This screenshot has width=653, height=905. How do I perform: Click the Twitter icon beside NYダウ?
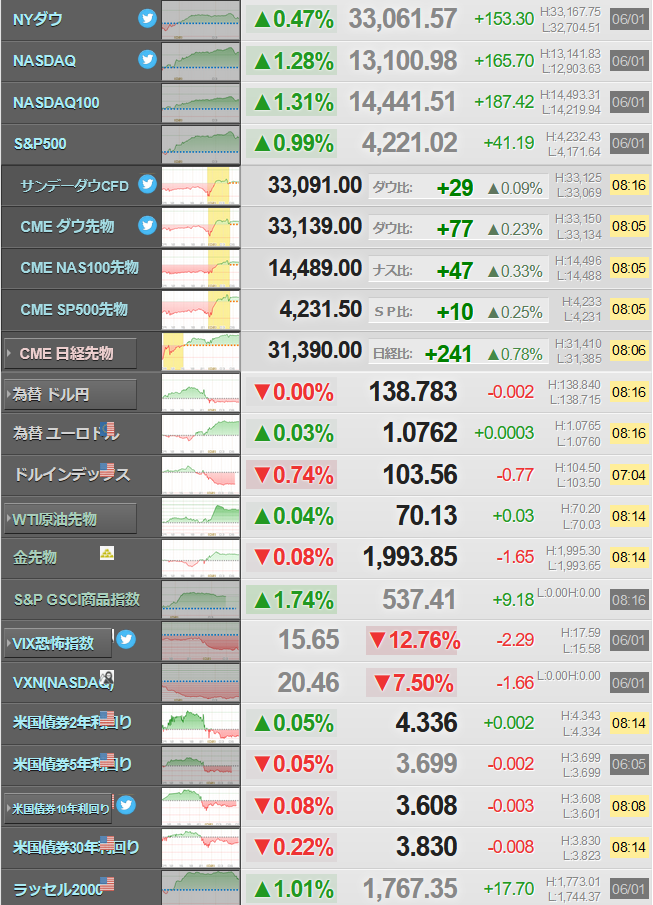147,18
